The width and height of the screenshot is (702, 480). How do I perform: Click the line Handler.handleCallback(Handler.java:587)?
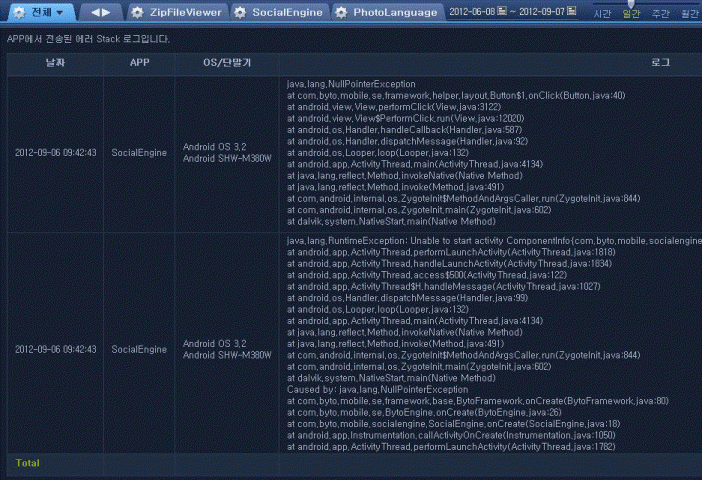[404, 130]
